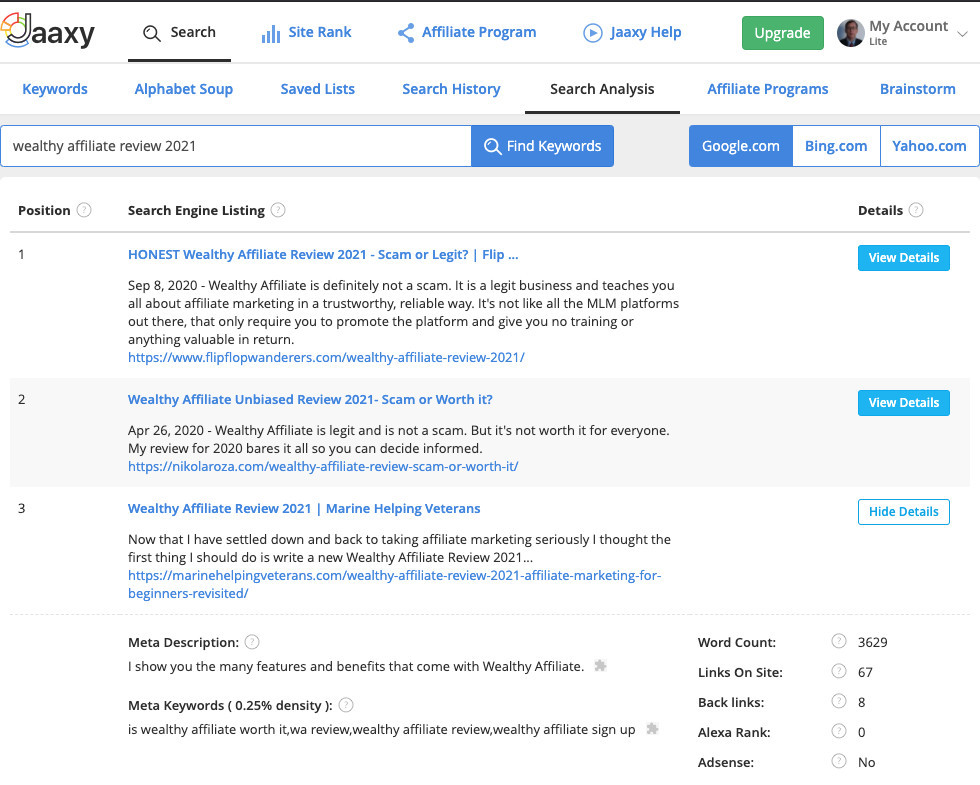Select Bing.com search engine
This screenshot has width=980, height=785.
click(836, 146)
